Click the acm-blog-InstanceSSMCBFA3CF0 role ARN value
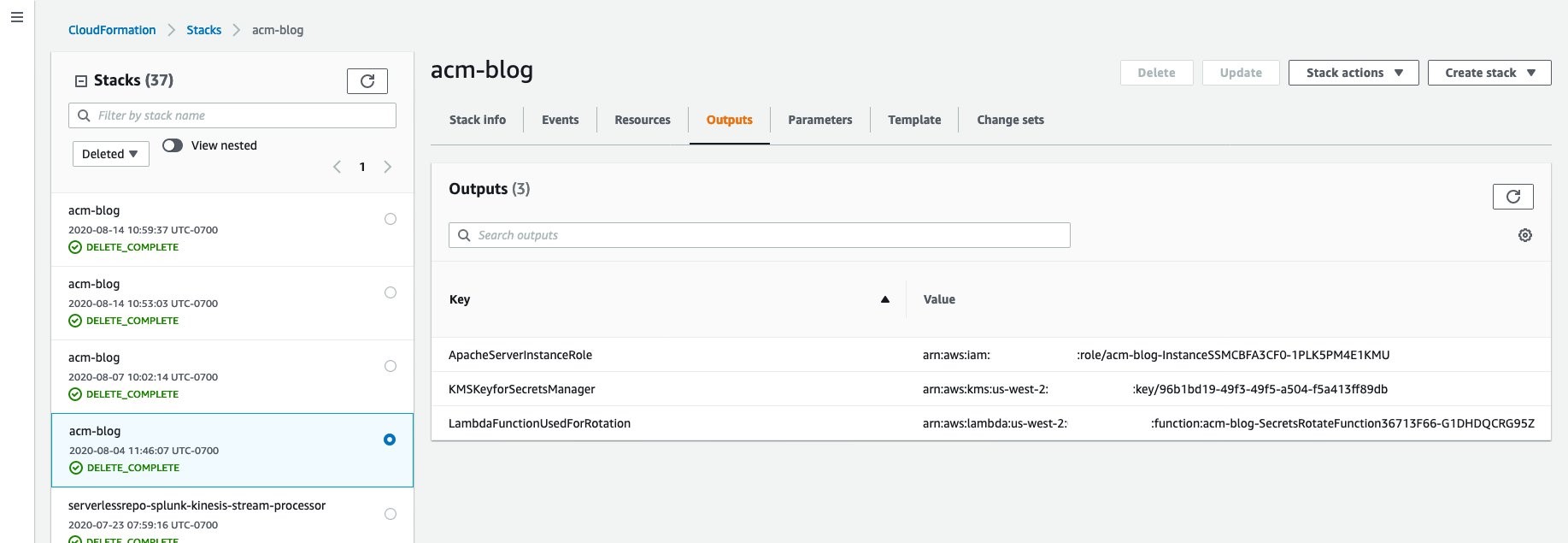The image size is (1568, 543). [x=1156, y=355]
